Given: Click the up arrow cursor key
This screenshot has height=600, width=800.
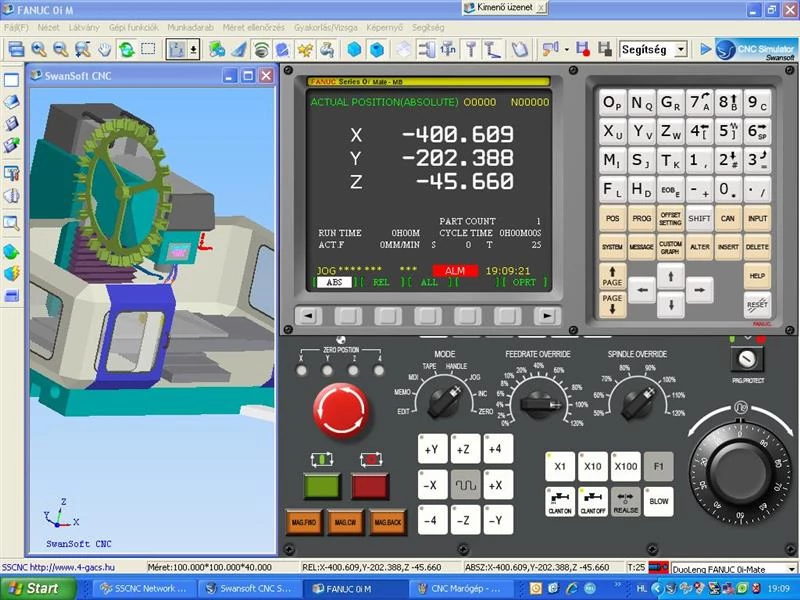Looking at the screenshot, I should pyautogui.click(x=670, y=277).
